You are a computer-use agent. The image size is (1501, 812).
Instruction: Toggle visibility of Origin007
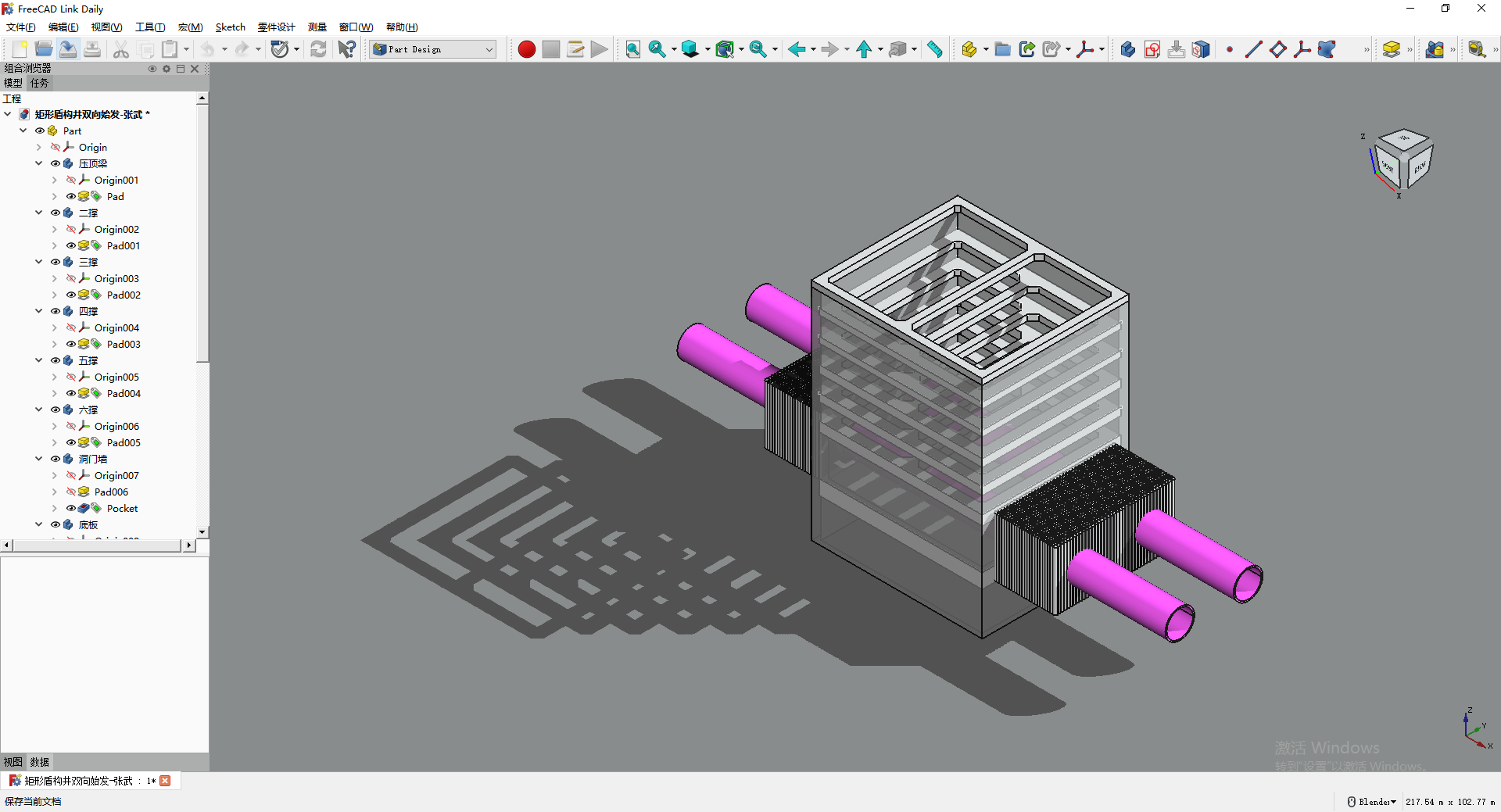click(71, 475)
